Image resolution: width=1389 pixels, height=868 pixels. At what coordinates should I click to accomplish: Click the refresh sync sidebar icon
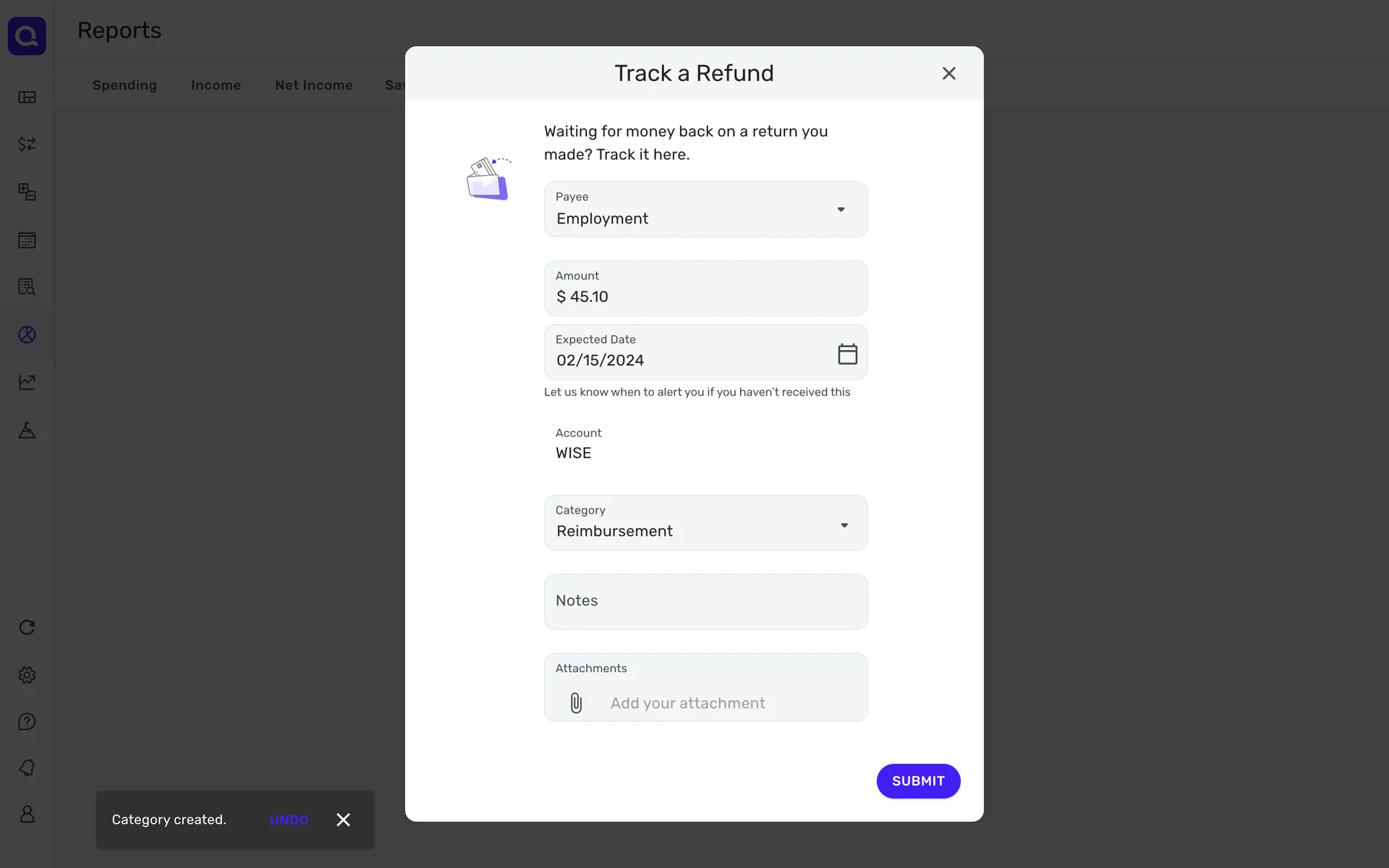27,627
